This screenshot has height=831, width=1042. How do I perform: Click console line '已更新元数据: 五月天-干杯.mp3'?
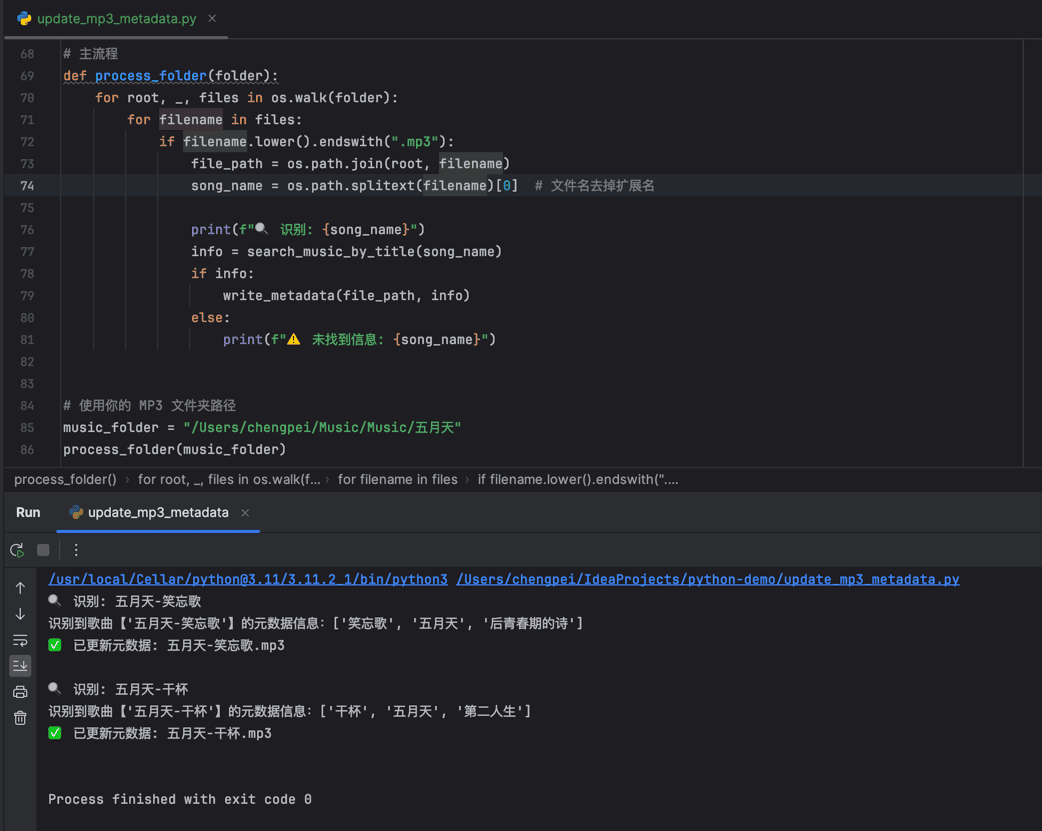(x=172, y=733)
